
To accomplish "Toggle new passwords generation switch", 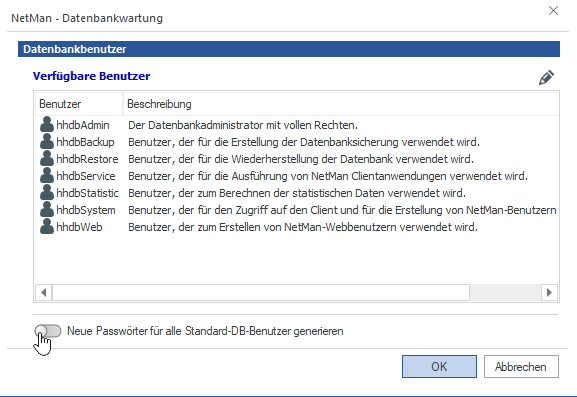I will pos(48,331).
